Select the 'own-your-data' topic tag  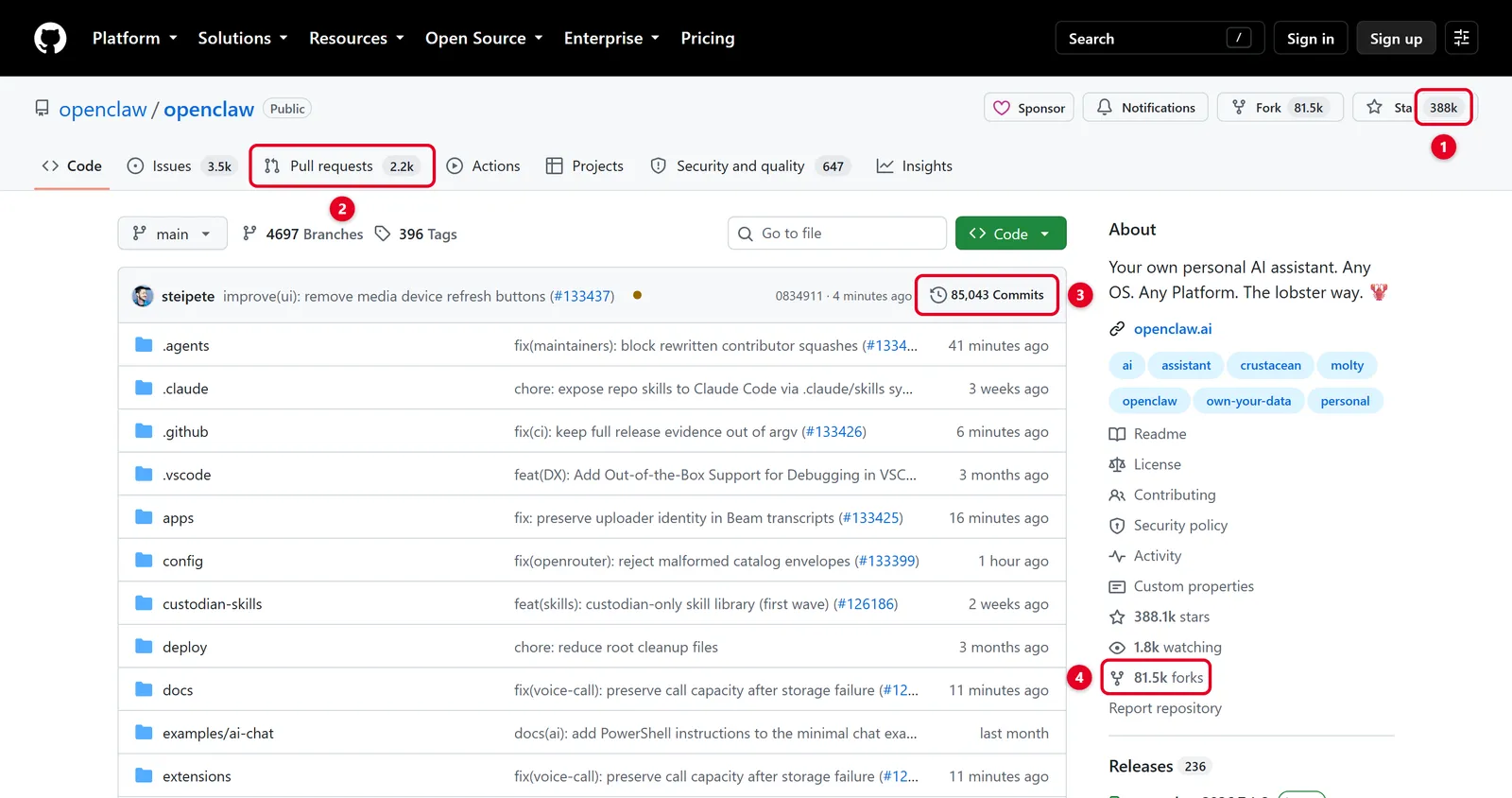(x=1248, y=401)
